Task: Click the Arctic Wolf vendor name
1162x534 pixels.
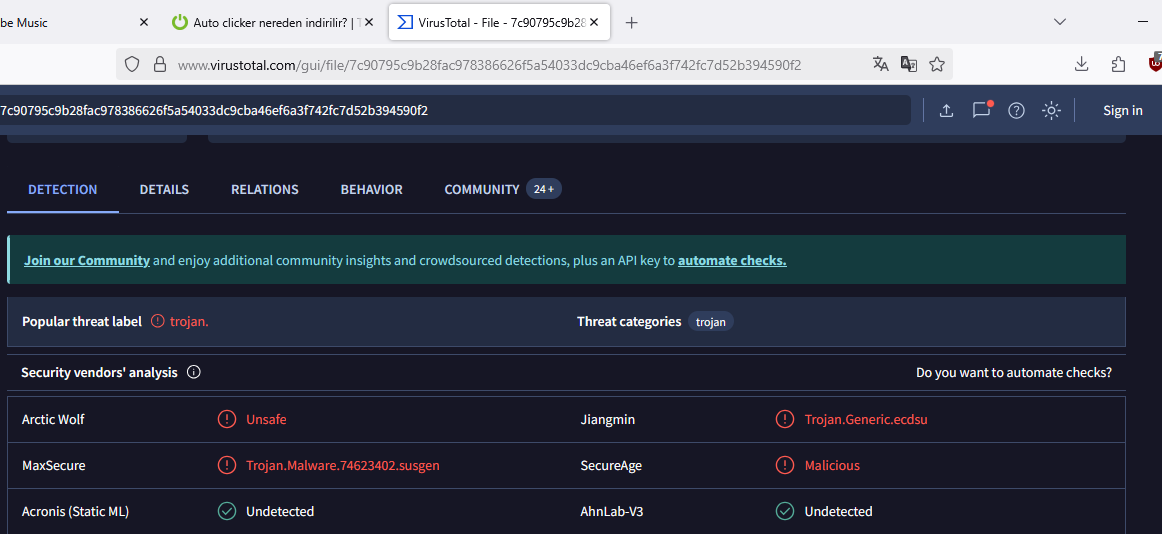Action: click(53, 419)
